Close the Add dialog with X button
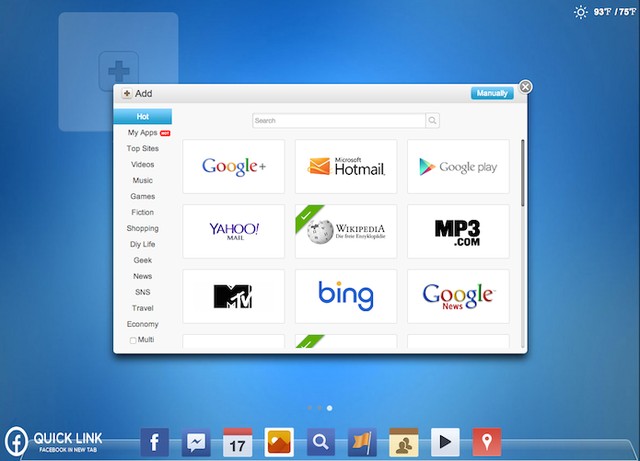640x461 pixels. click(x=525, y=87)
